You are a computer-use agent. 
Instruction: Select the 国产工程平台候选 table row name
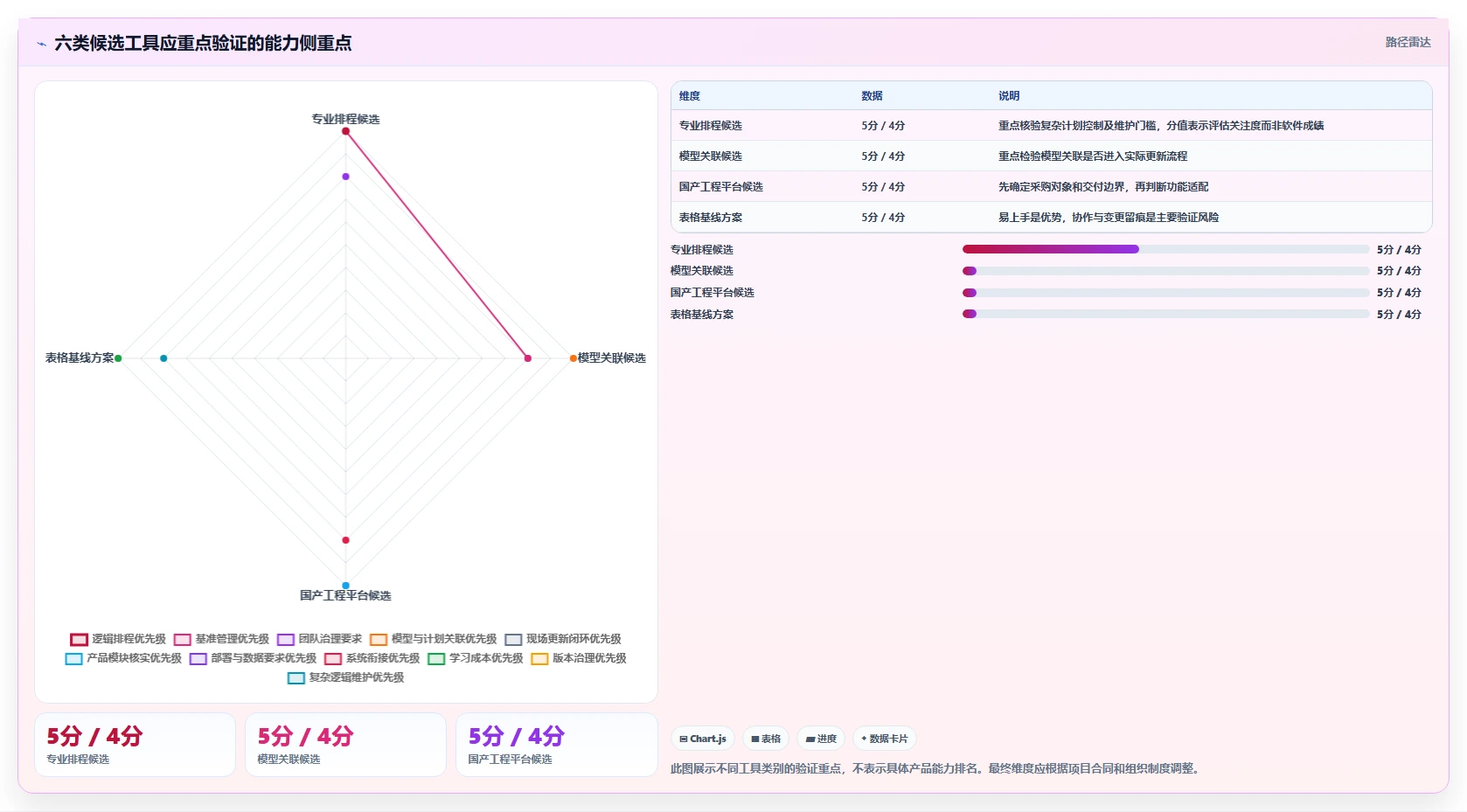pos(721,187)
